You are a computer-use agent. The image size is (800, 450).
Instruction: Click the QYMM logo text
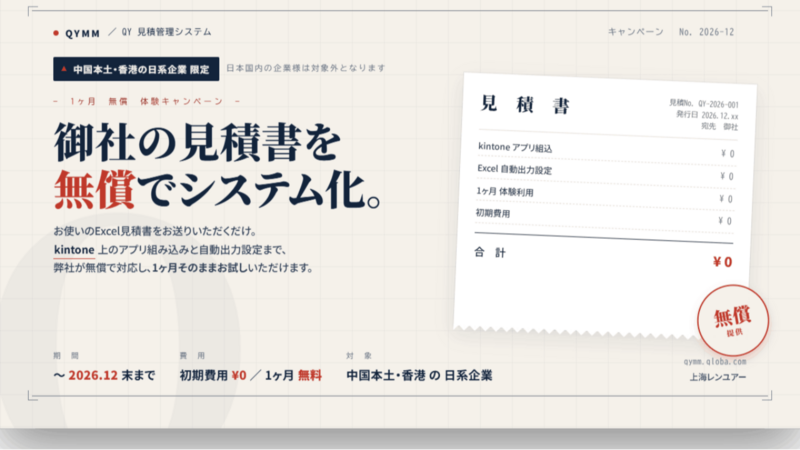point(82,34)
